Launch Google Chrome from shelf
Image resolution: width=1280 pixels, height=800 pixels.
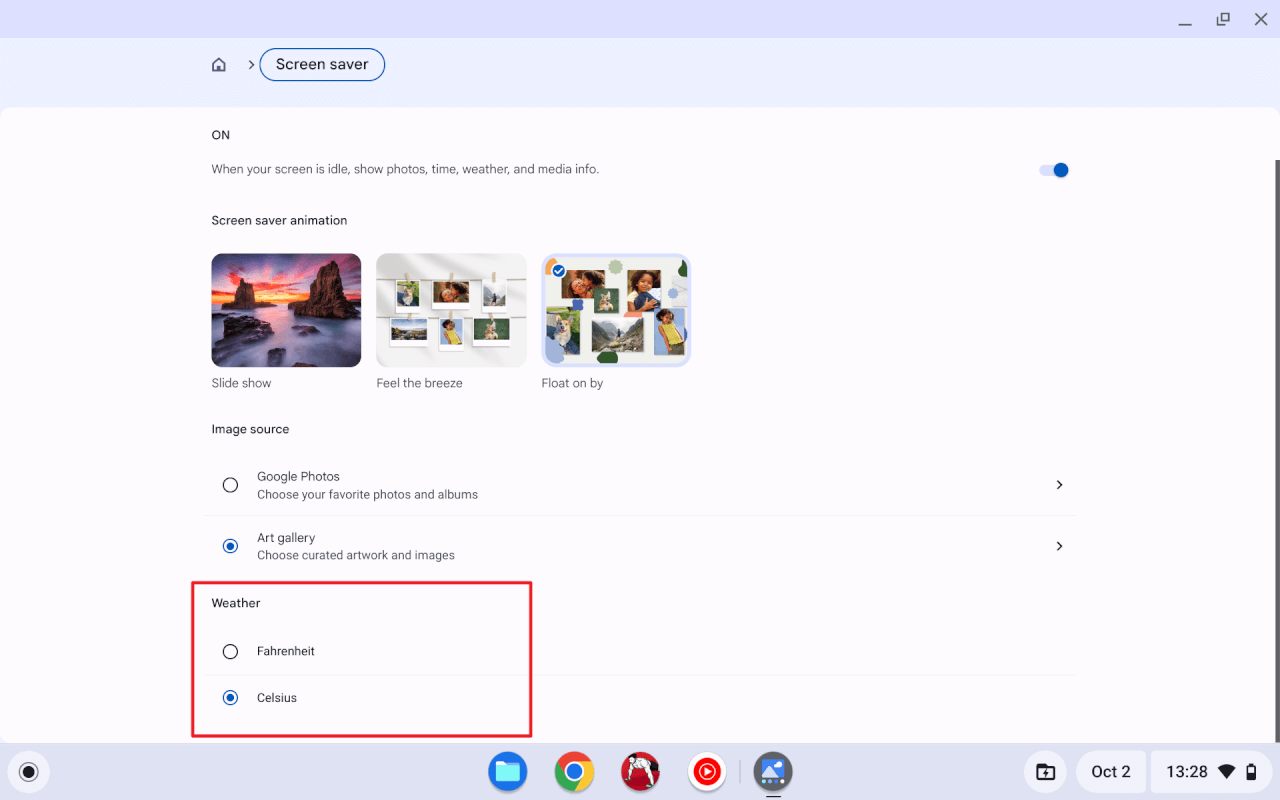pos(574,772)
